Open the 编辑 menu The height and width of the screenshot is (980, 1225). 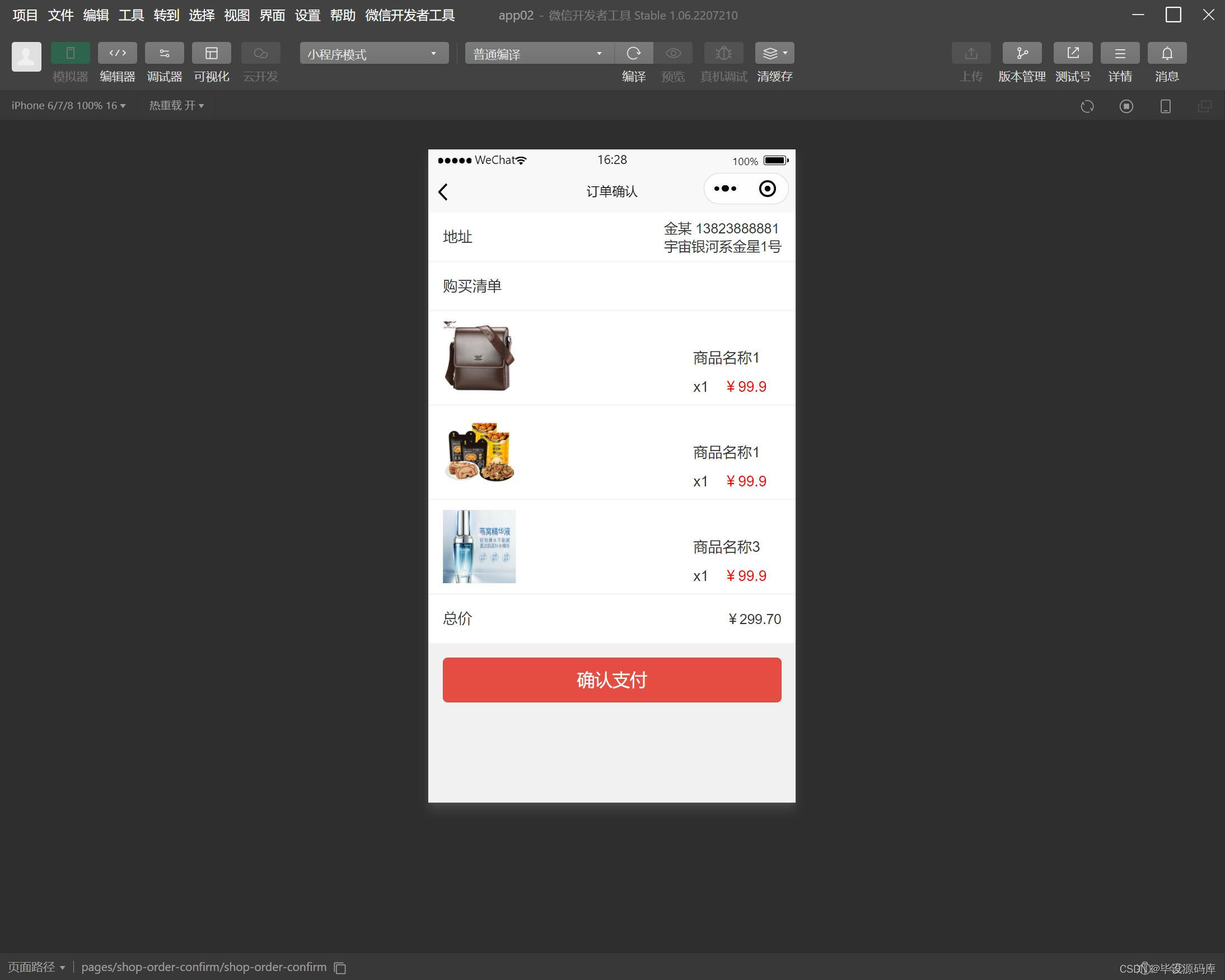pos(95,15)
